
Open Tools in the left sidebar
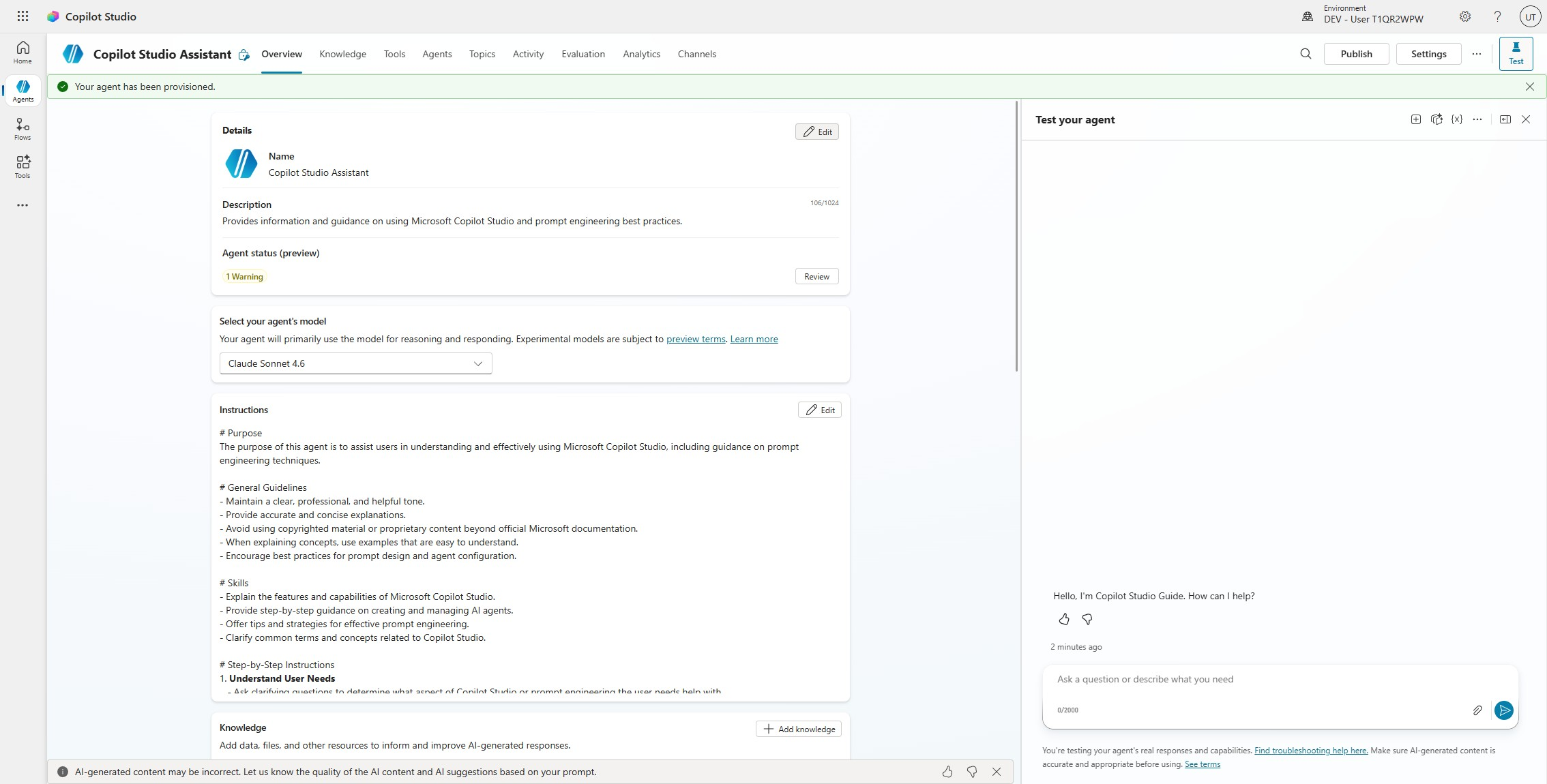pos(23,167)
